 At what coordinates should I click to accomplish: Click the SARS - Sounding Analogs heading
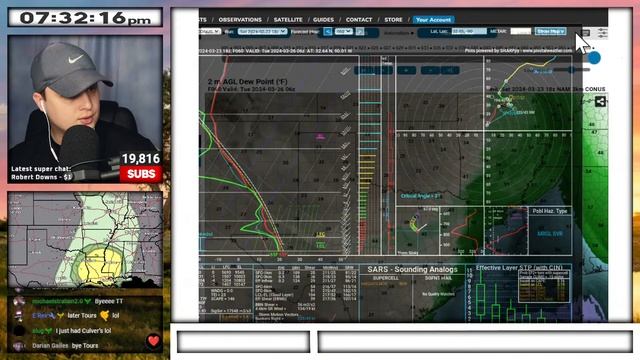click(x=412, y=269)
